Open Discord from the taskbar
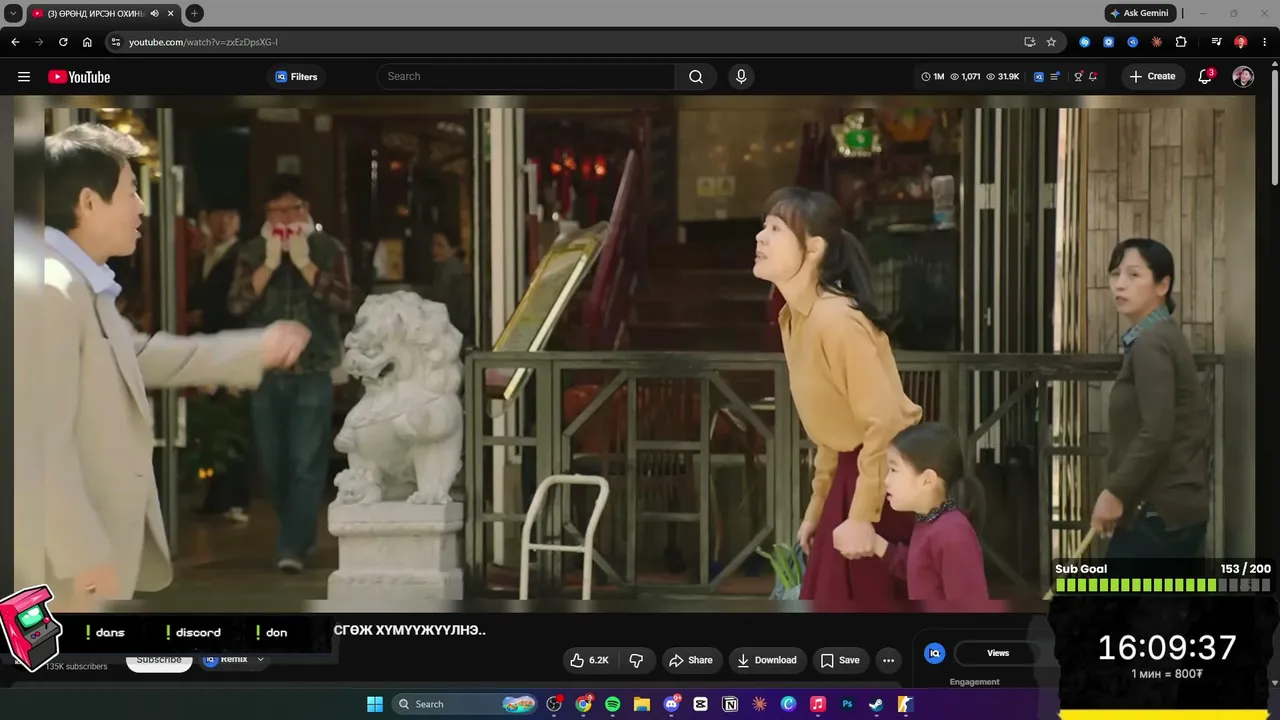Image resolution: width=1280 pixels, height=720 pixels. click(x=671, y=704)
